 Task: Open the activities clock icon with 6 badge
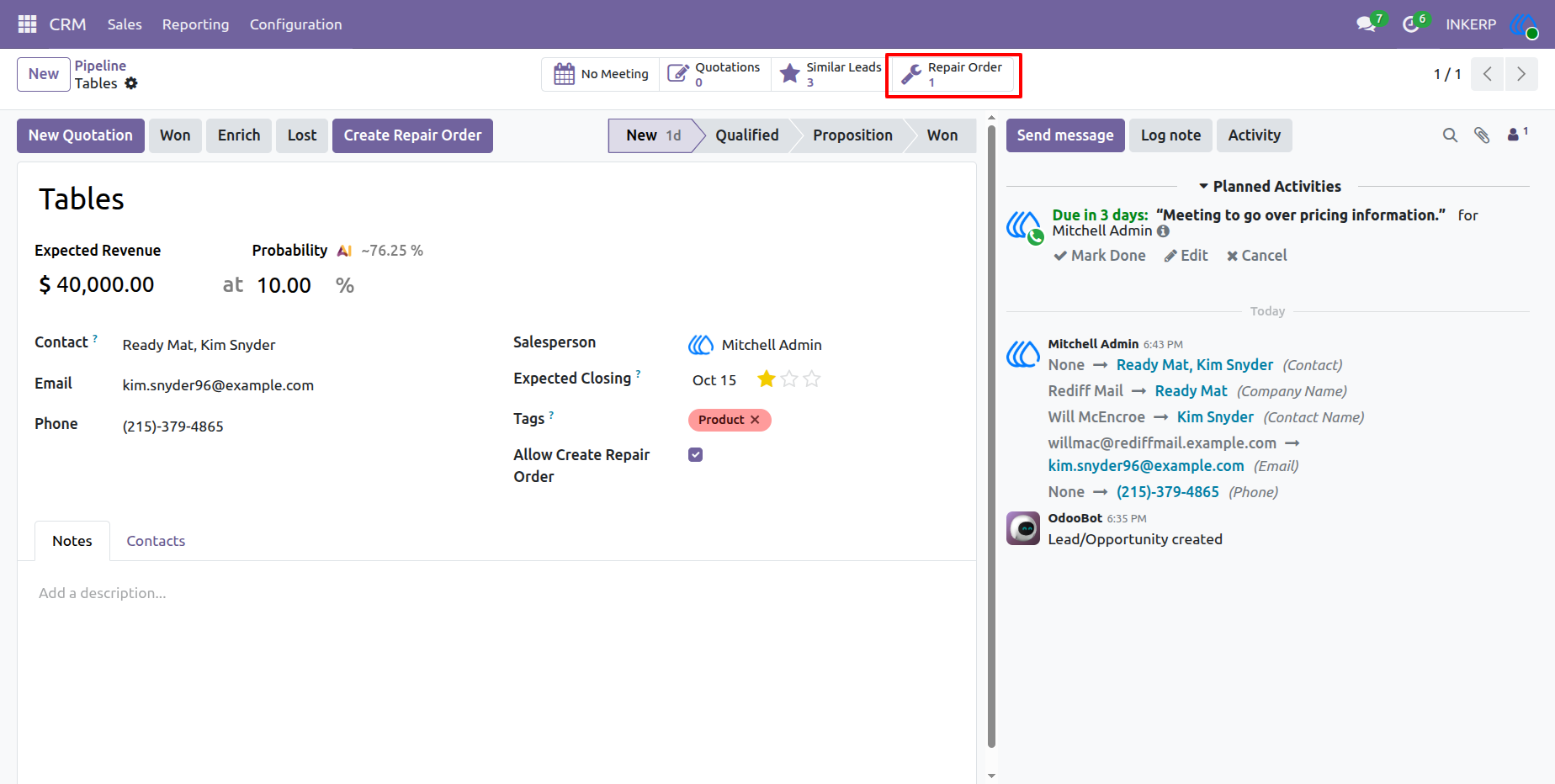click(1411, 24)
